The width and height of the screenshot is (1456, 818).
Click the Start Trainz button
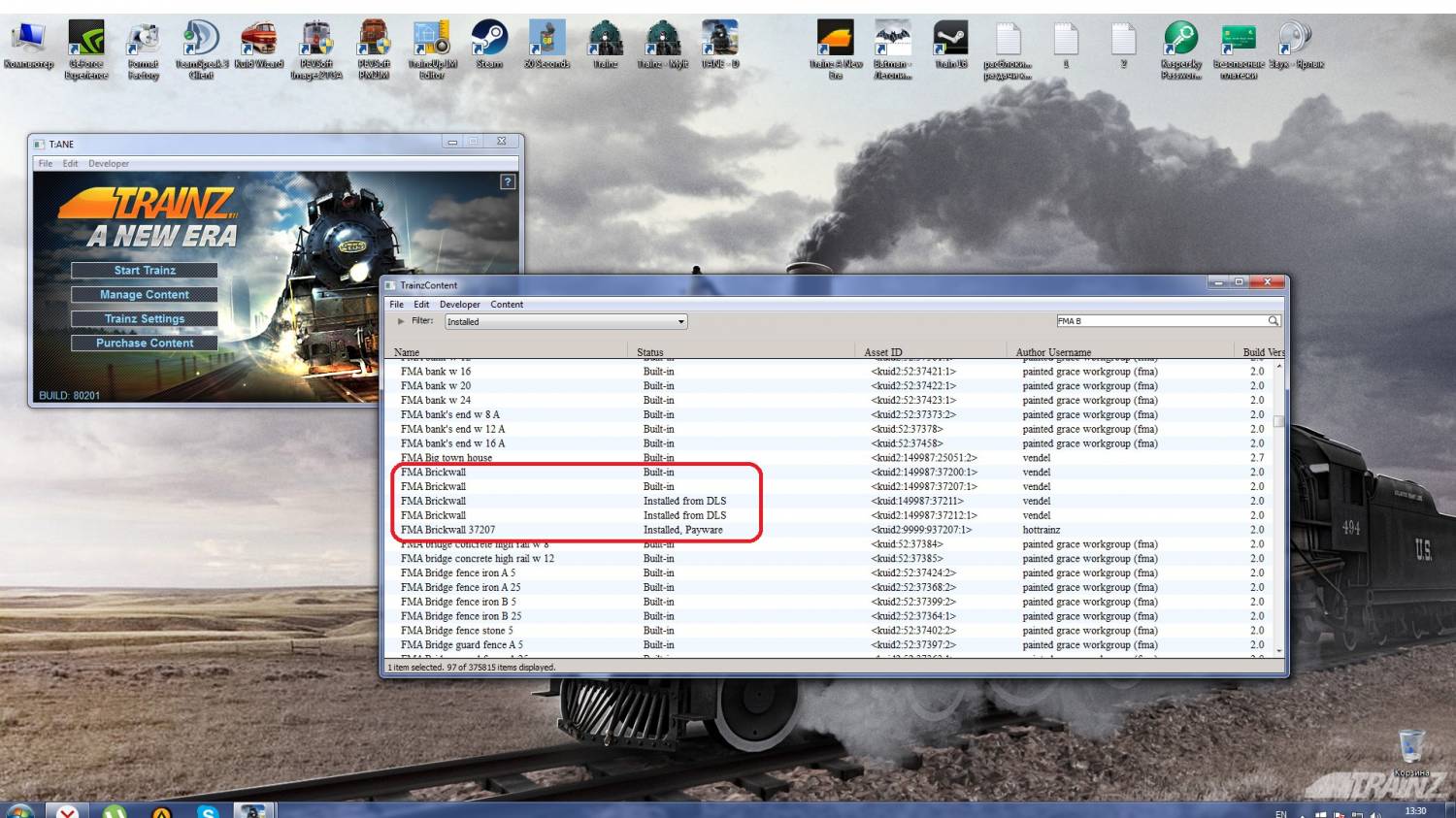coord(145,271)
